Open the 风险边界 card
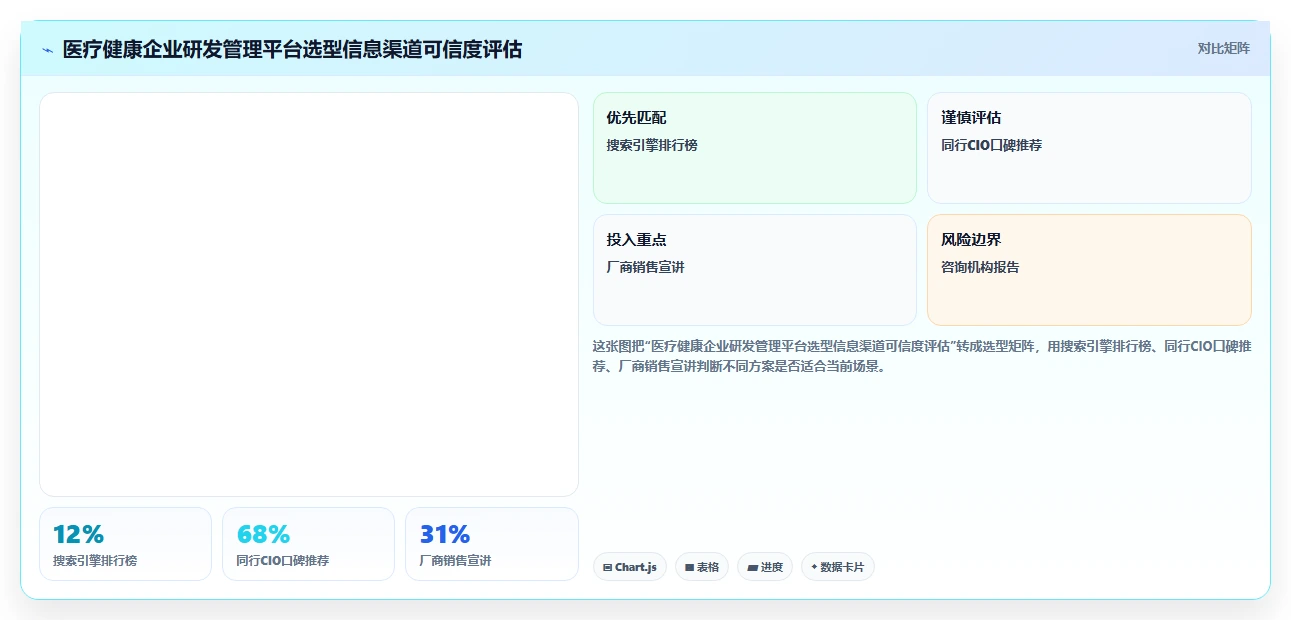The height and width of the screenshot is (620, 1291). click(1089, 270)
